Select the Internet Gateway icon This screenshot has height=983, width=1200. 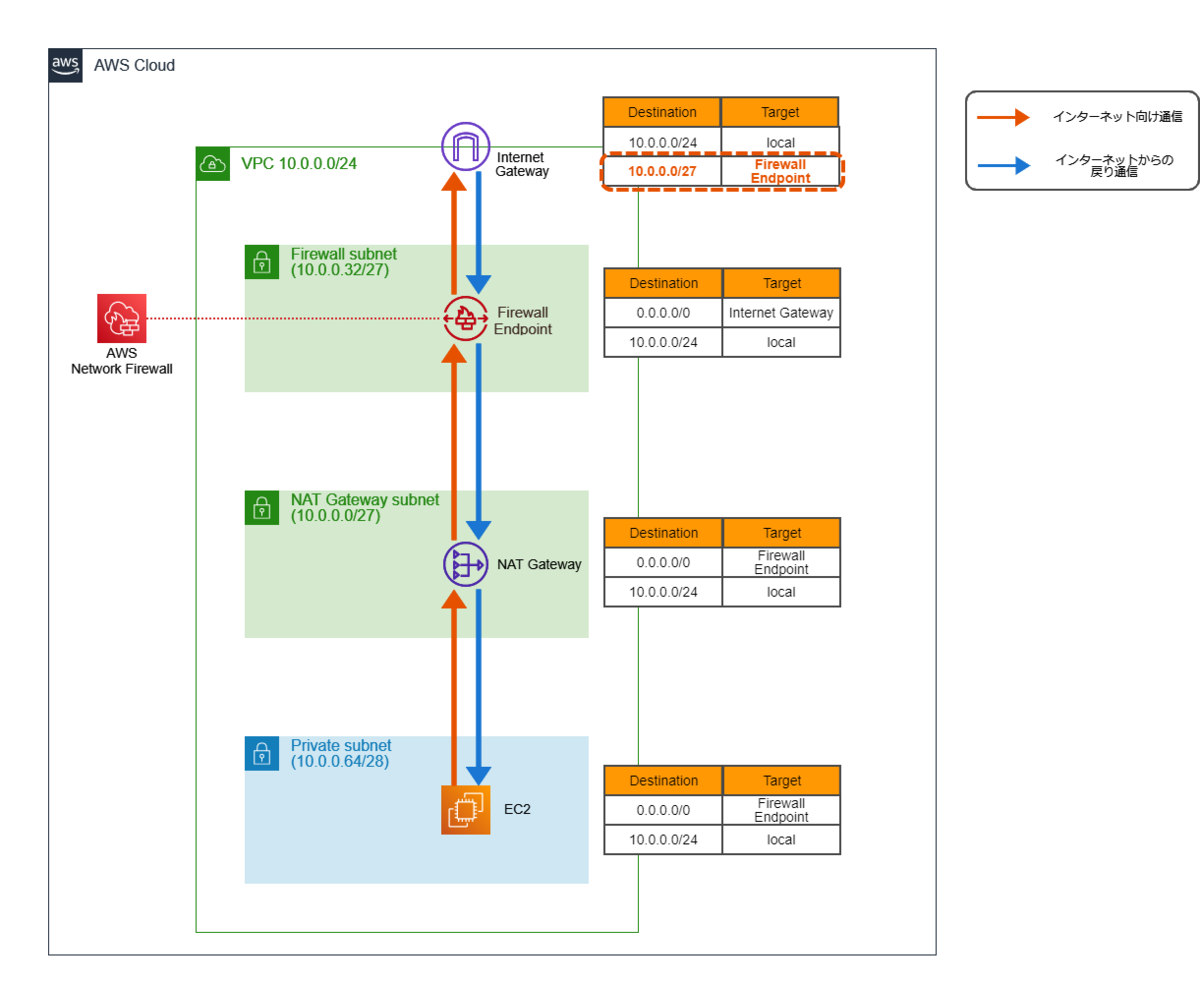click(x=466, y=146)
